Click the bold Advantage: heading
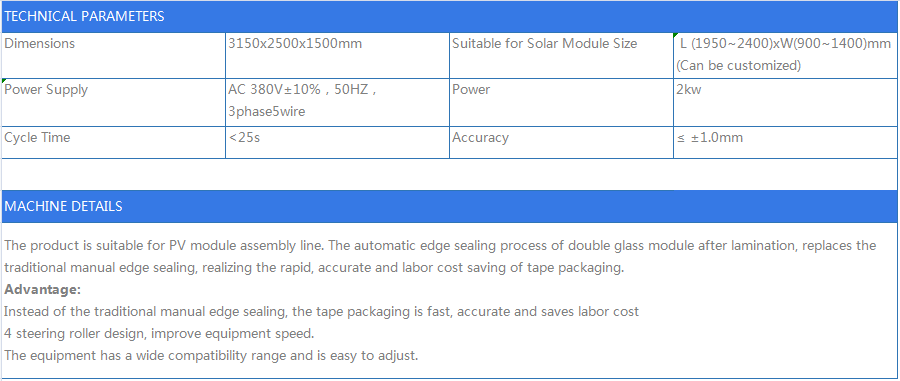 point(42,290)
